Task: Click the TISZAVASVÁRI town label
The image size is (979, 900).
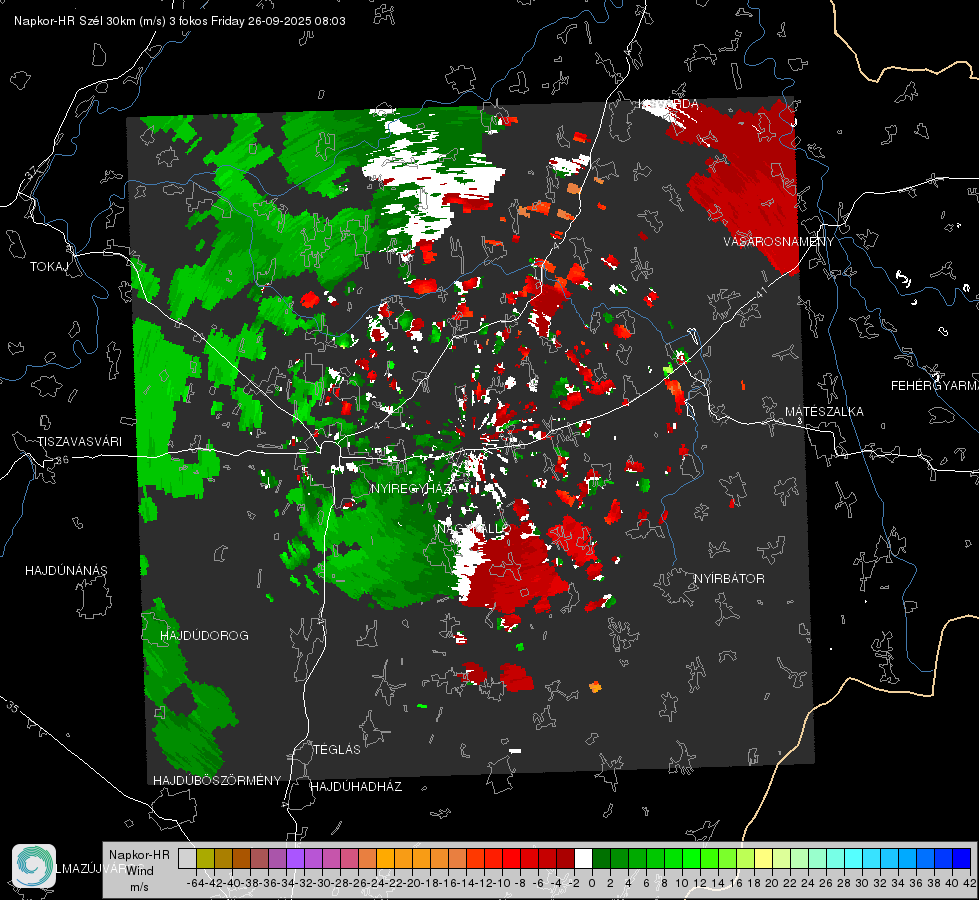Action: pos(80,442)
